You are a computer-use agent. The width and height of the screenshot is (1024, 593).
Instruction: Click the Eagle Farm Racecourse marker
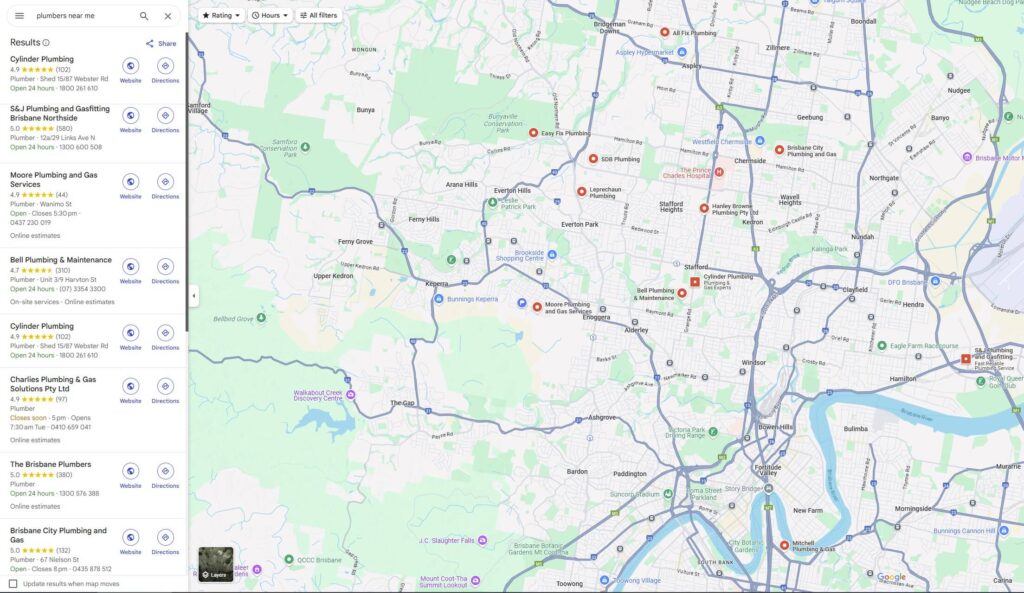tap(882, 345)
